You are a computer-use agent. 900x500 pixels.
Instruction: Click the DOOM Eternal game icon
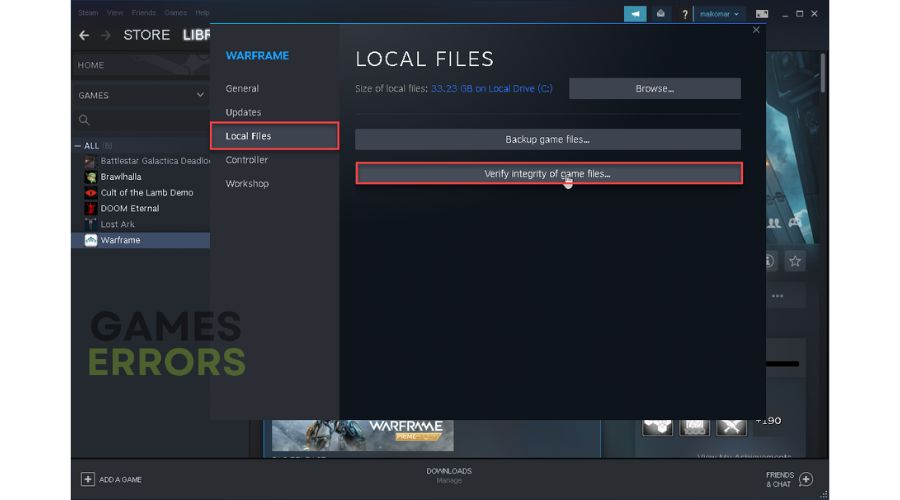click(x=91, y=208)
